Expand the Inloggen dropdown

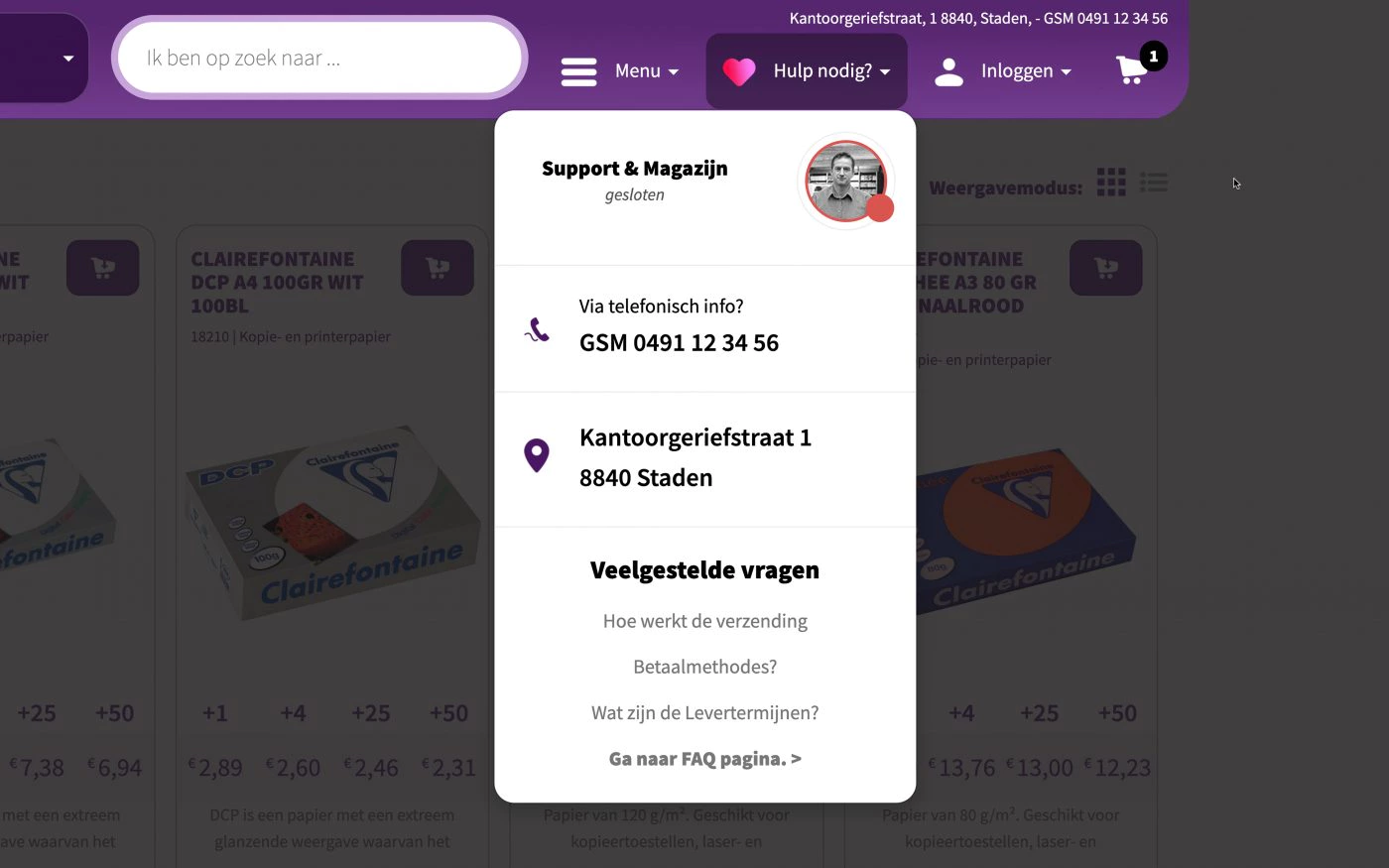tap(1027, 71)
